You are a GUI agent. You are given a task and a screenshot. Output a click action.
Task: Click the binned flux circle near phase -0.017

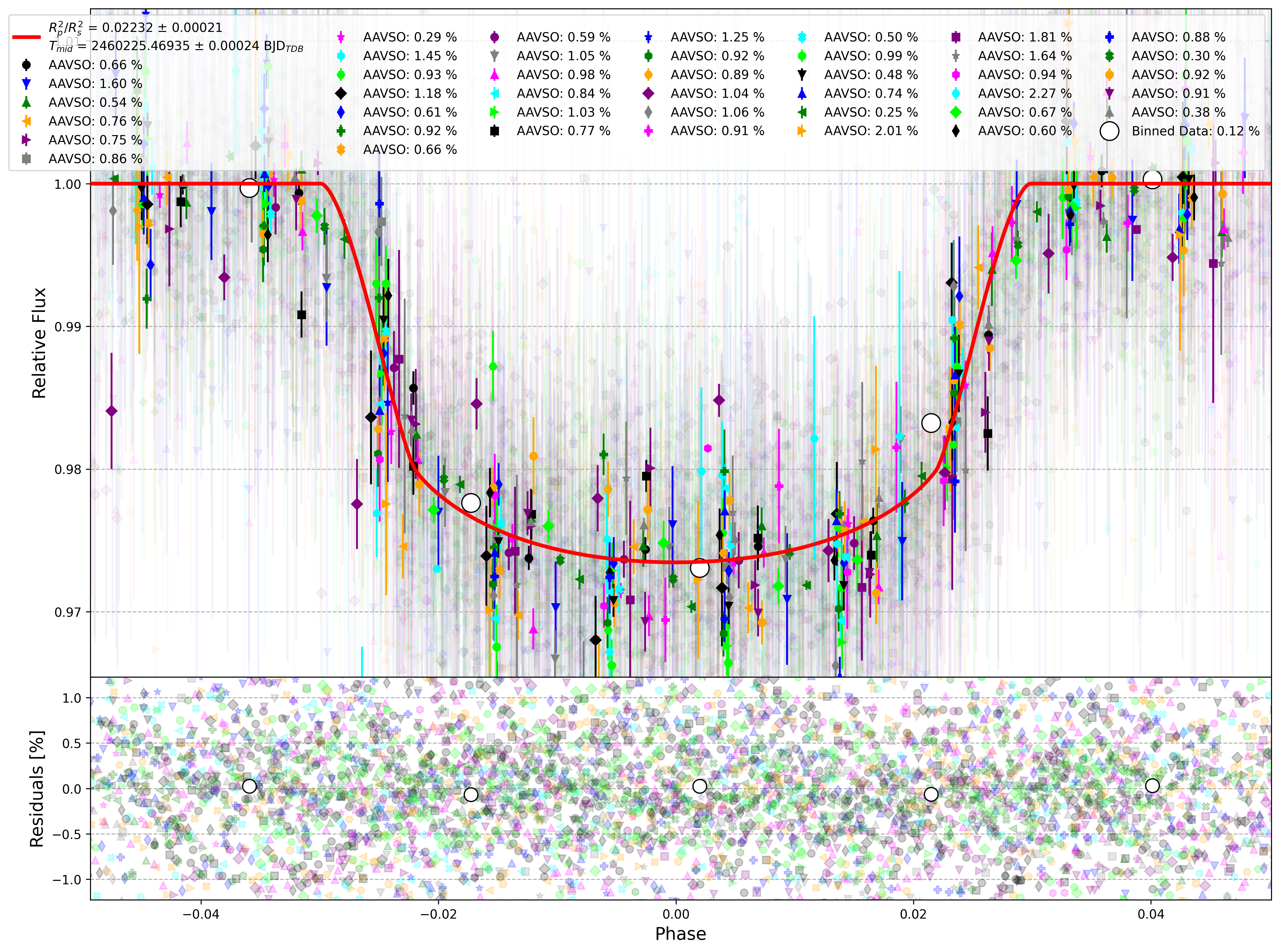click(471, 503)
